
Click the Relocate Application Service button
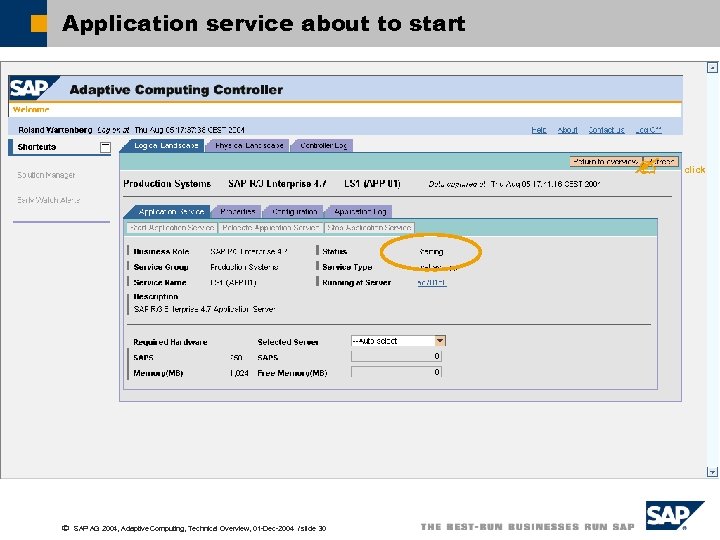[x=270, y=228]
